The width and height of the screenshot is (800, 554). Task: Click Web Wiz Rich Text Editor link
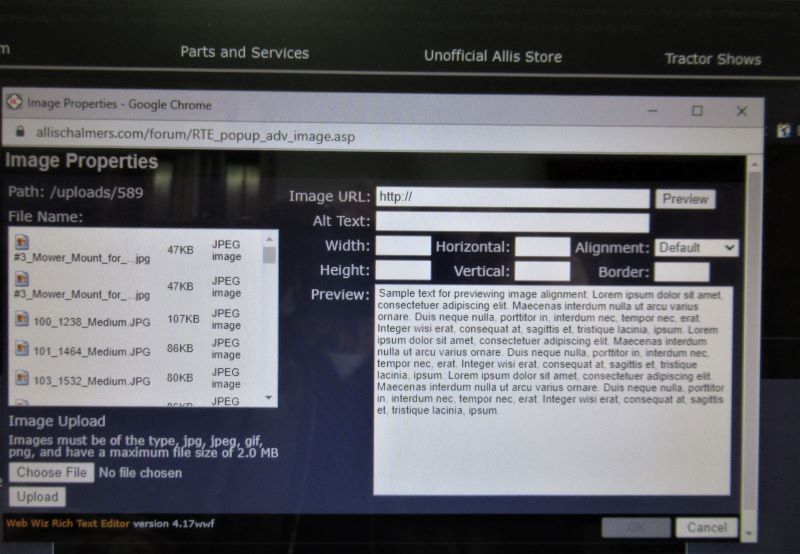pos(68,523)
